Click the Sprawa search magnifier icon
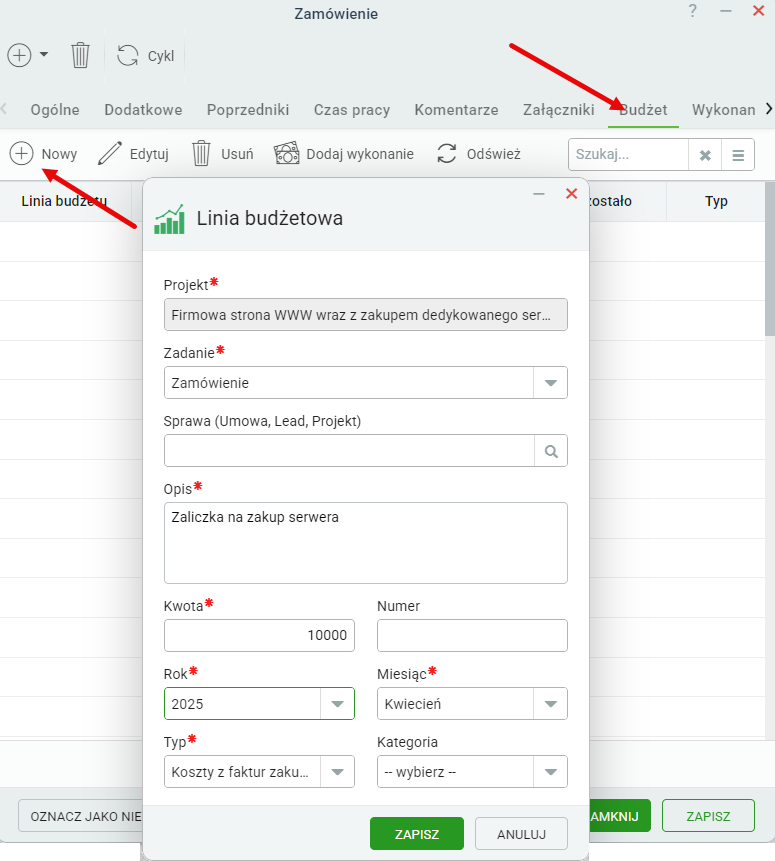 pos(551,451)
